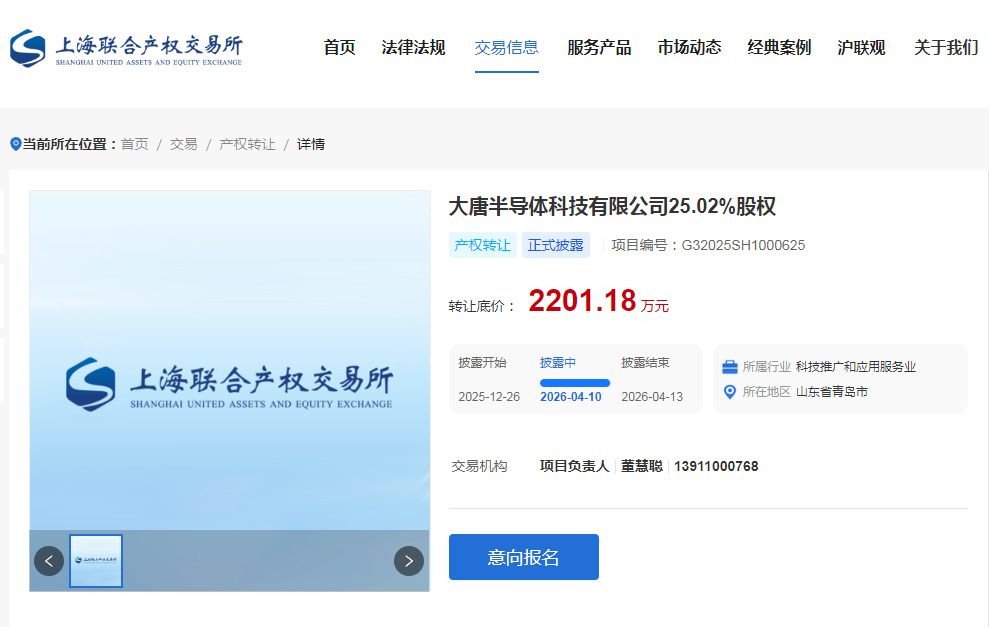Click the Shanghai United Assets exchange logo
989x627 pixels.
click(126, 48)
